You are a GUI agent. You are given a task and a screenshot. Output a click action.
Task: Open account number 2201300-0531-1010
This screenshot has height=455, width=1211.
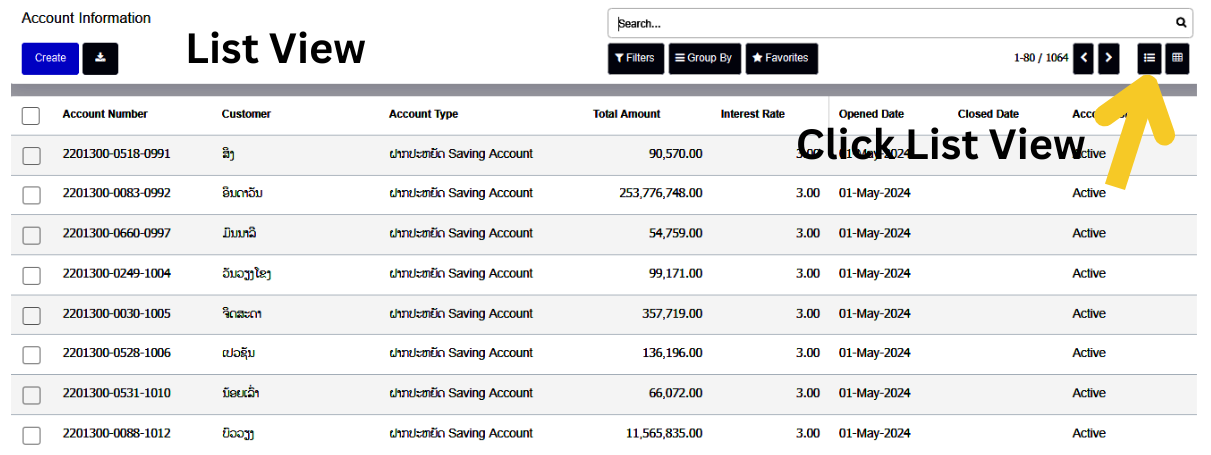(x=116, y=393)
